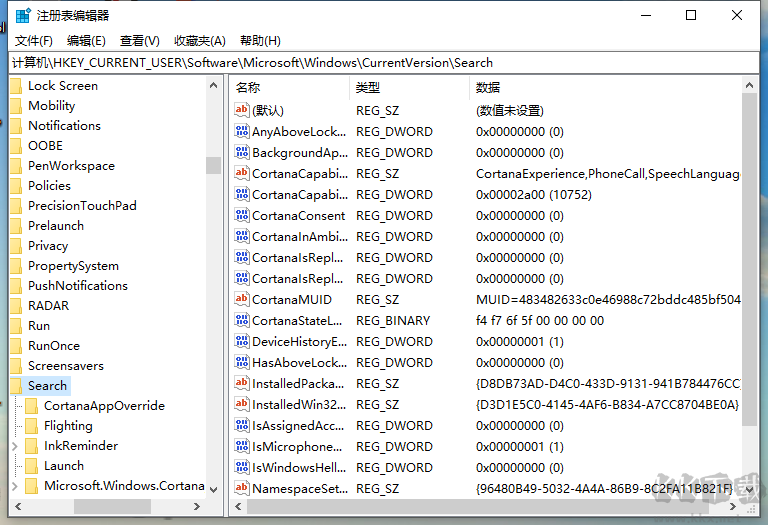The width and height of the screenshot is (768, 525).
Task: Click the DWORD icon of HasAboveLock value
Action: [x=241, y=362]
